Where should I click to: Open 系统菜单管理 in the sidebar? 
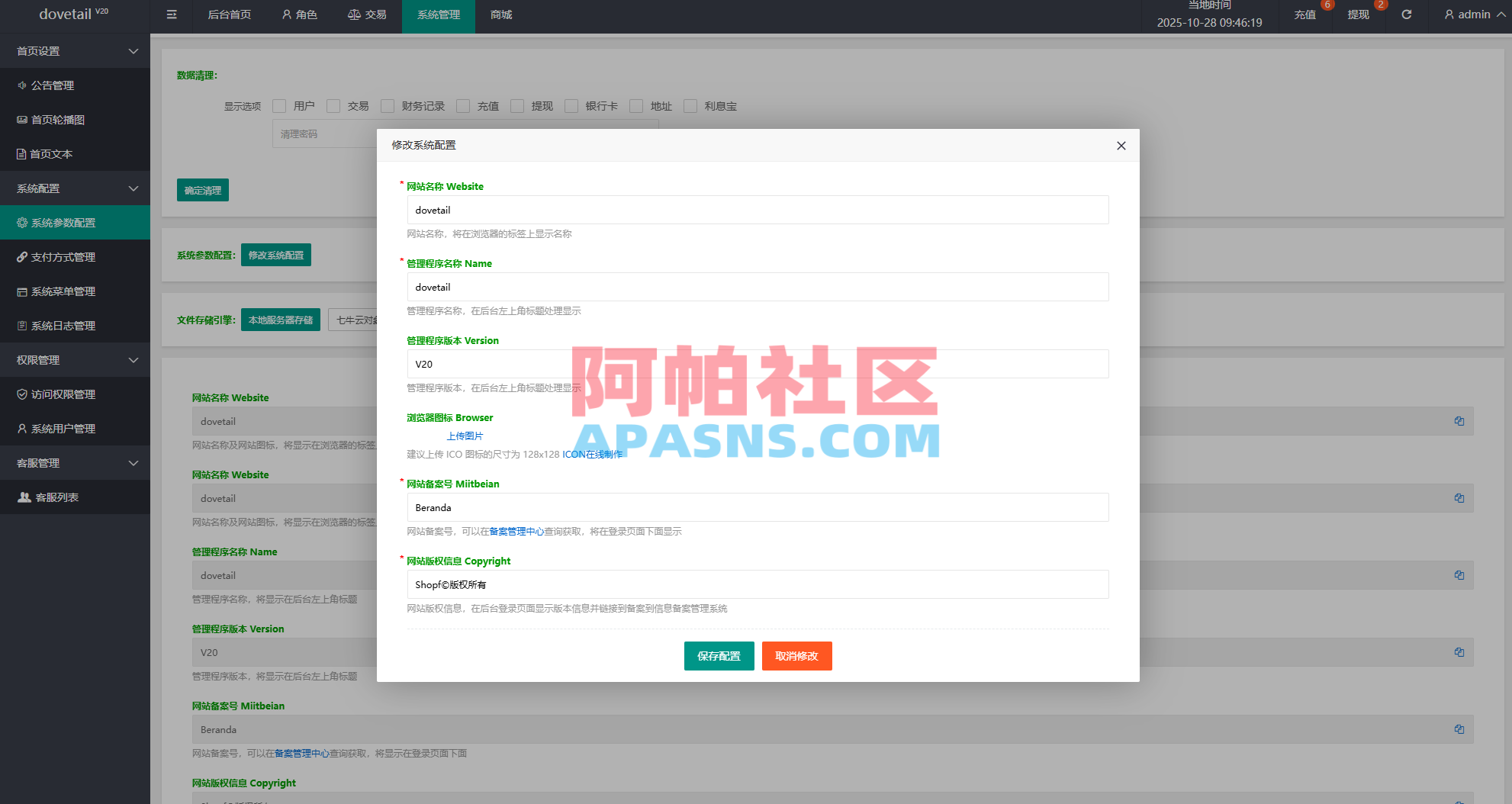point(75,291)
